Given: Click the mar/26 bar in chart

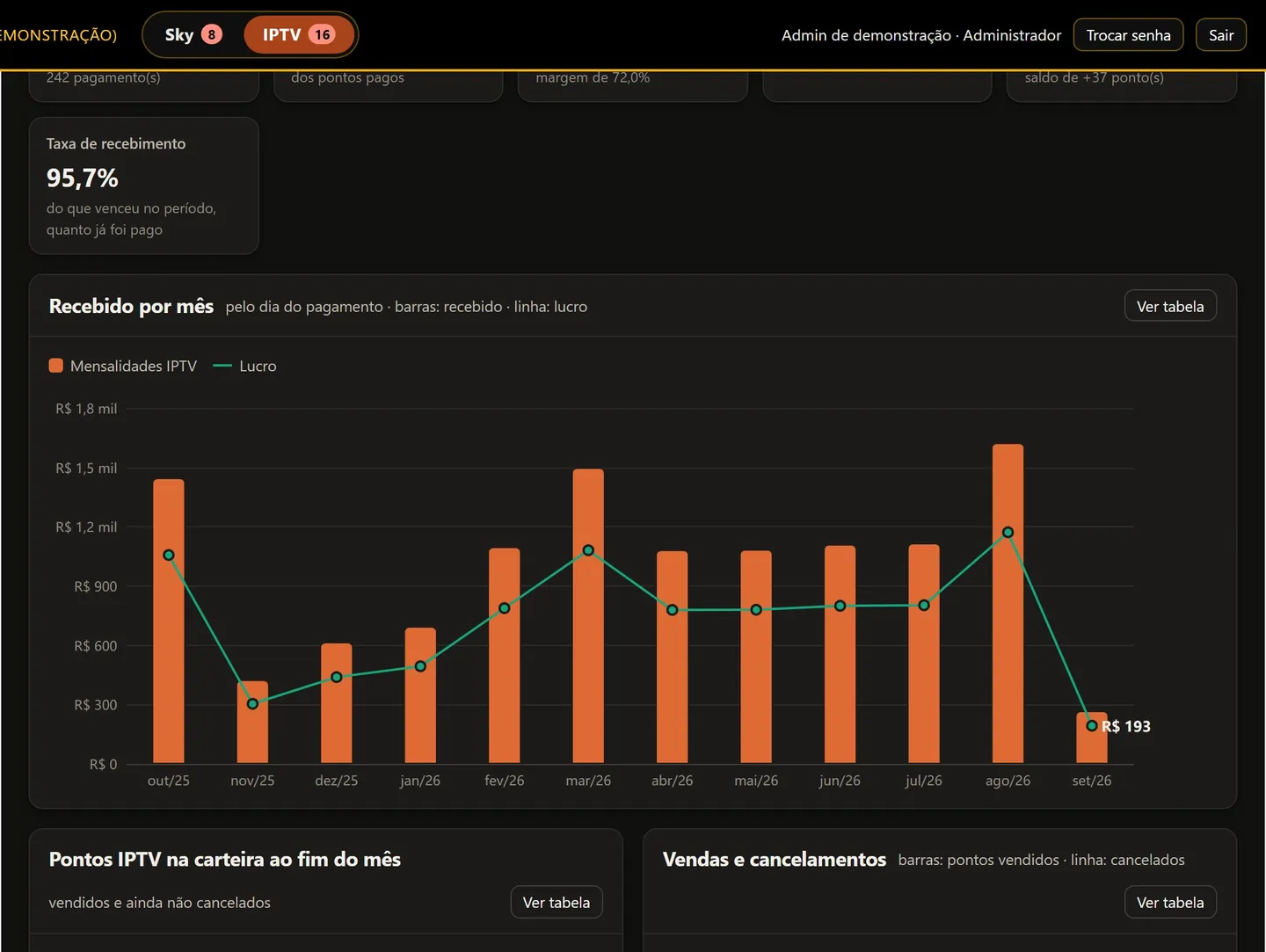Looking at the screenshot, I should (x=588, y=615).
